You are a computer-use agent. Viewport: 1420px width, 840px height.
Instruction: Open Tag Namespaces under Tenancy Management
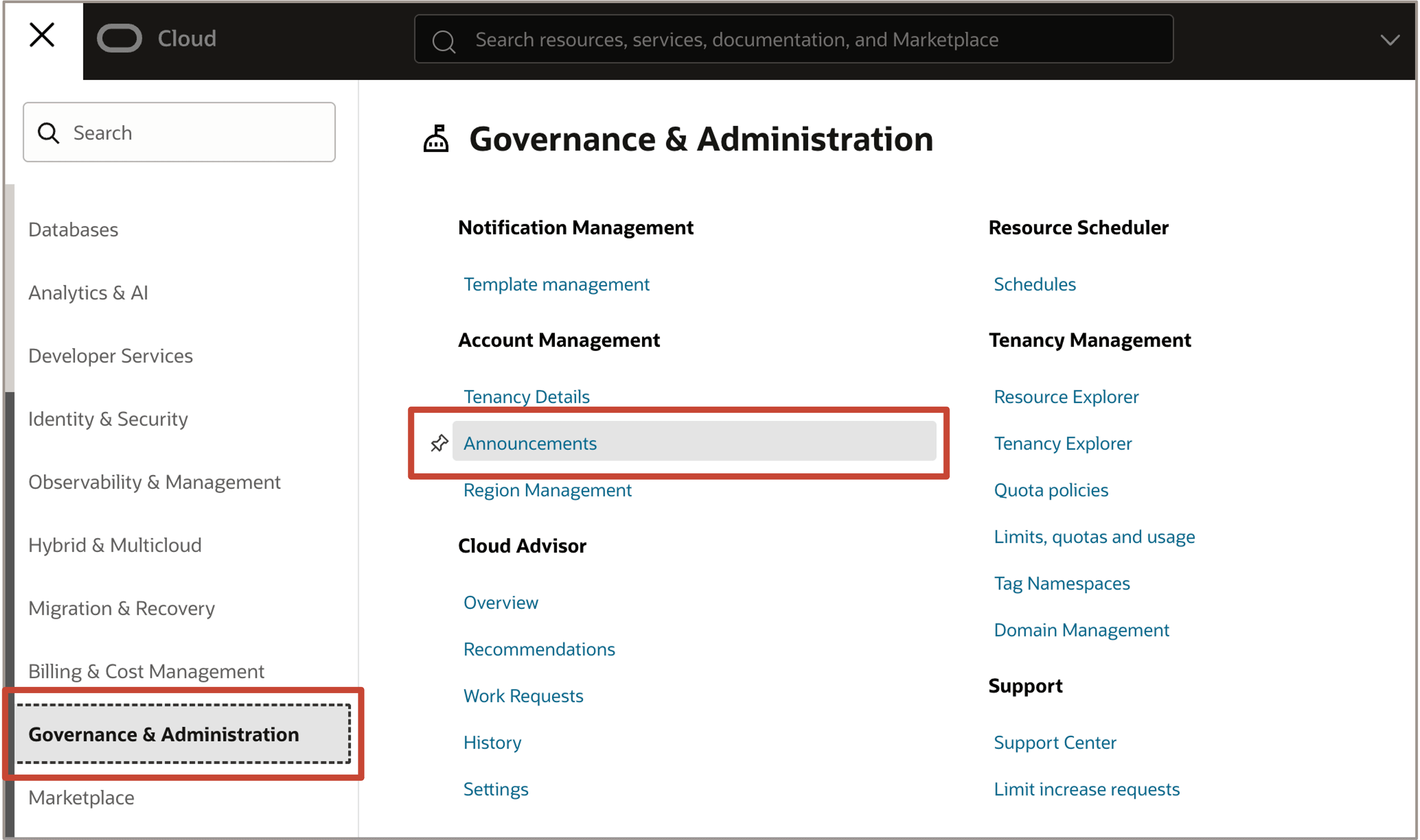(x=1062, y=583)
